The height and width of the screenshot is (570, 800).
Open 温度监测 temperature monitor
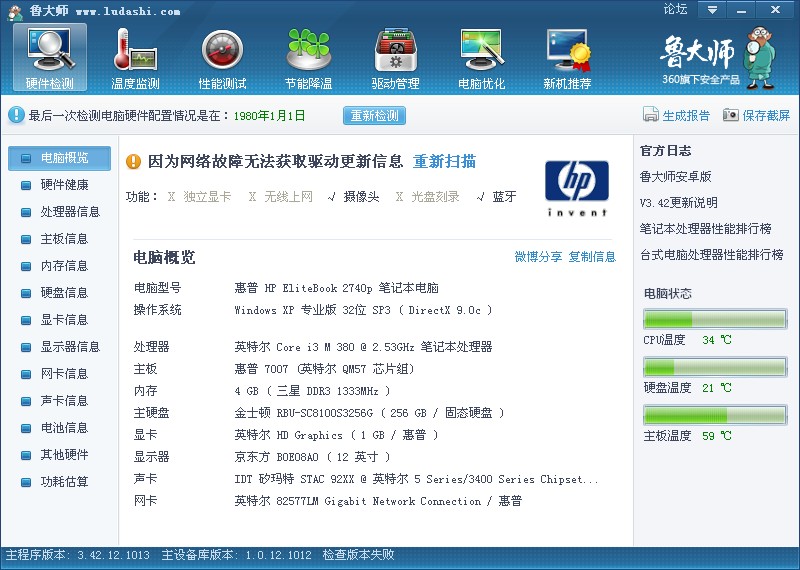pyautogui.click(x=135, y=58)
